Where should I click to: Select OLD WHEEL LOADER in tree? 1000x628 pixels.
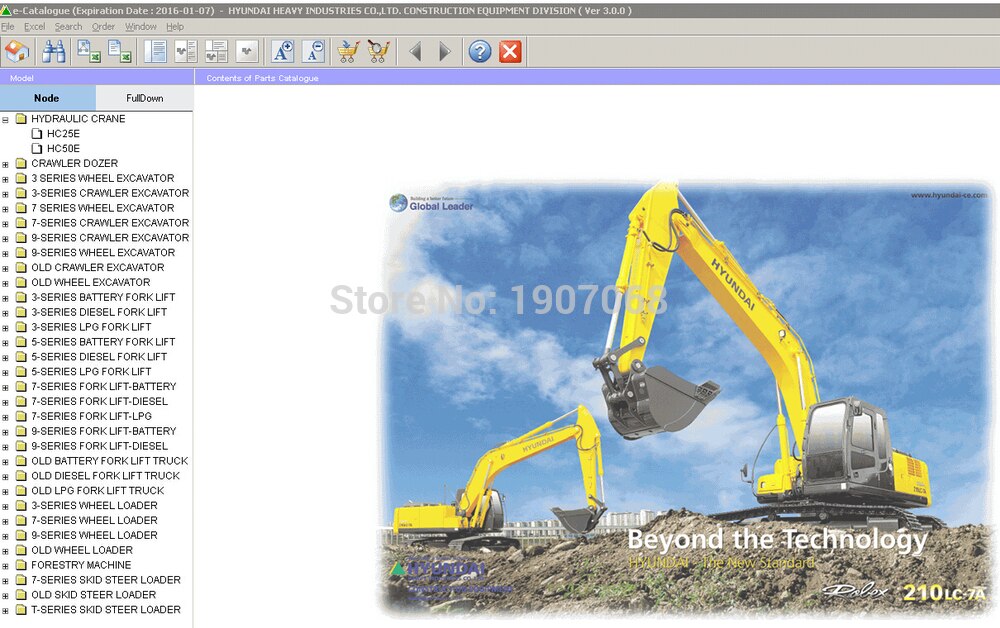coord(82,550)
